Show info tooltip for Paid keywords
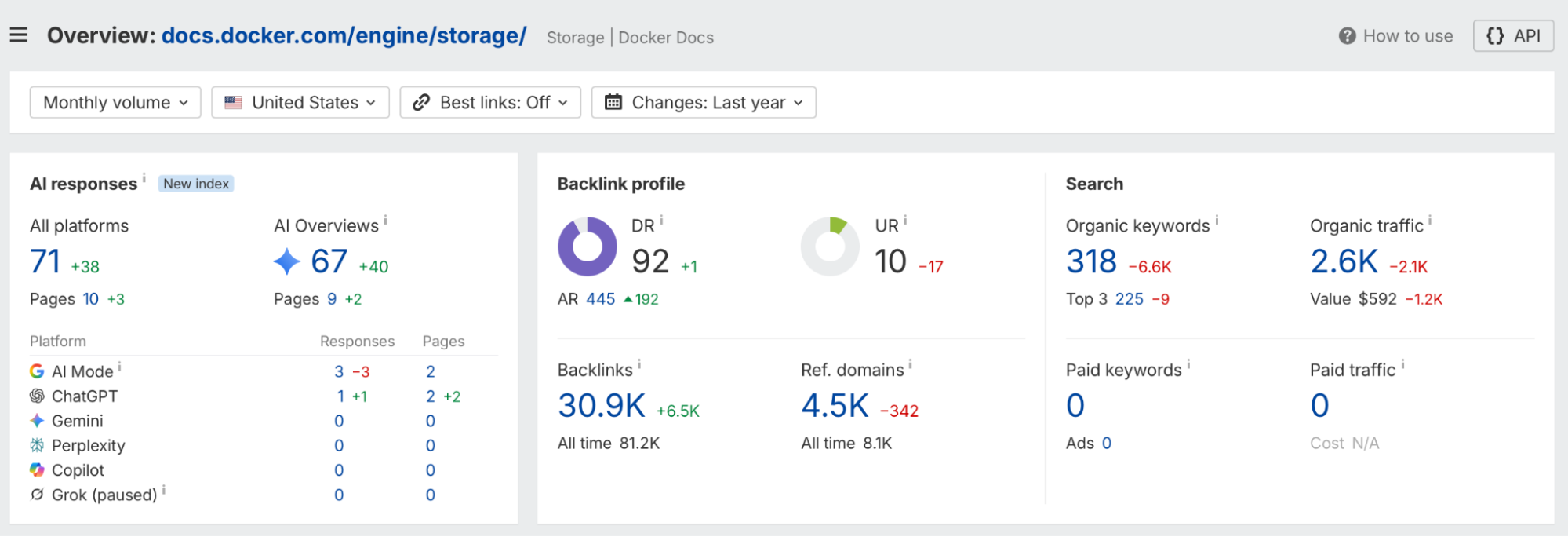The image size is (1568, 537). click(x=1188, y=364)
